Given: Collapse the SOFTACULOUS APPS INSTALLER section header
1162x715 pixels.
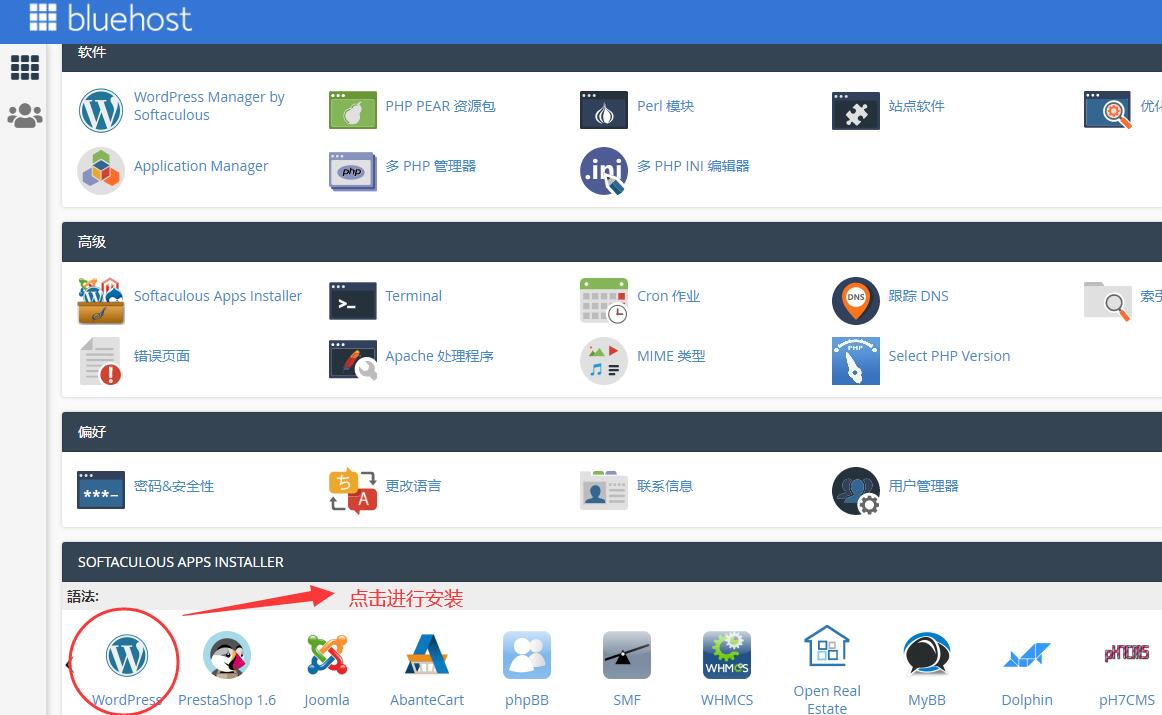Looking at the screenshot, I should 611,562.
